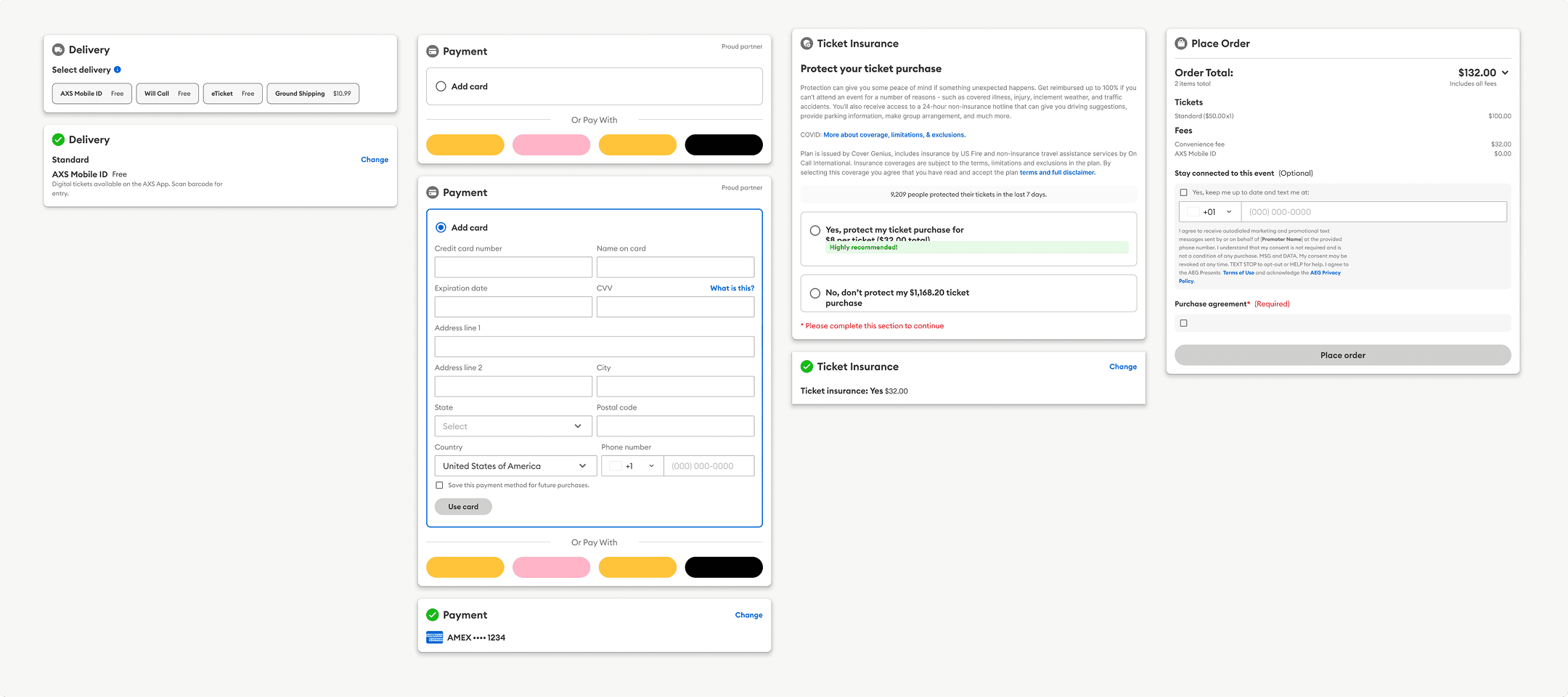Click Please complete this section to continue
This screenshot has height=697, width=1568.
pyautogui.click(x=872, y=326)
